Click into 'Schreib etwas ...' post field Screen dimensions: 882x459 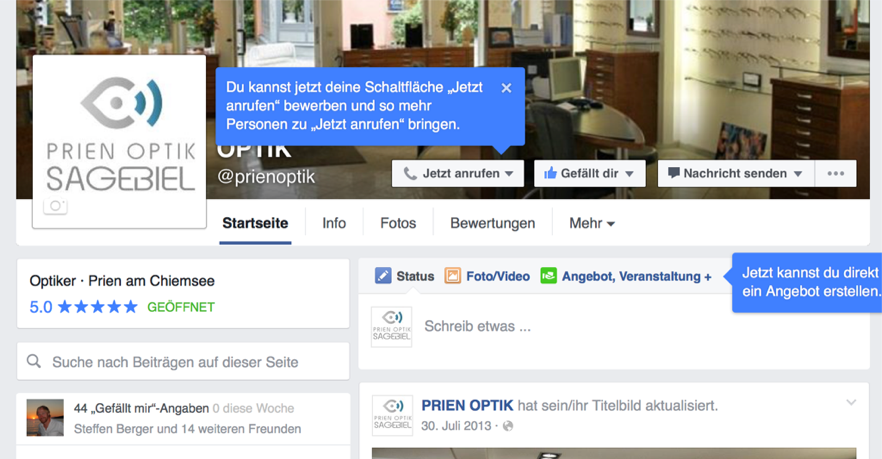pos(600,326)
